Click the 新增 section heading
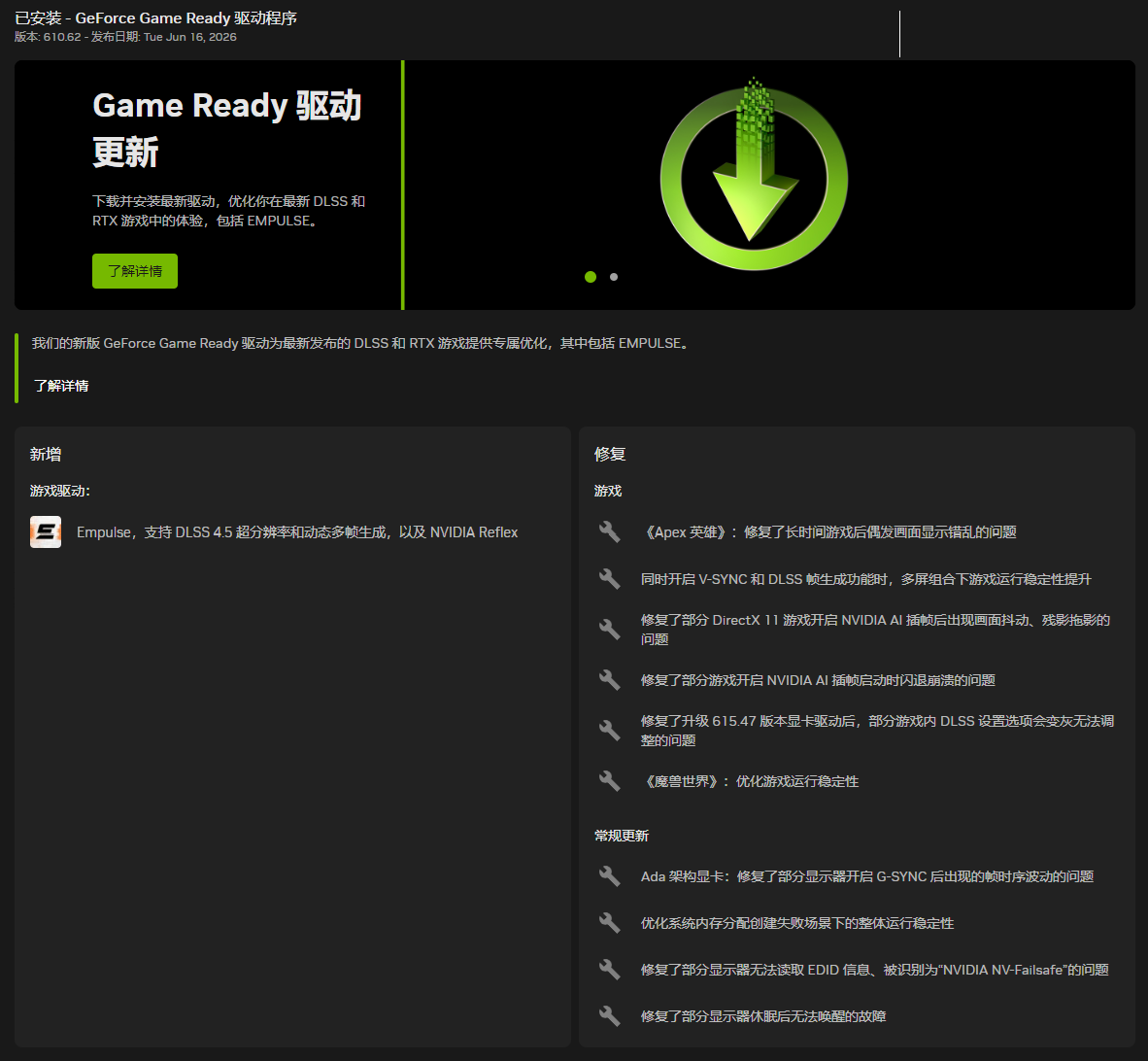Screen dimensions: 1148x1061 click(x=46, y=454)
